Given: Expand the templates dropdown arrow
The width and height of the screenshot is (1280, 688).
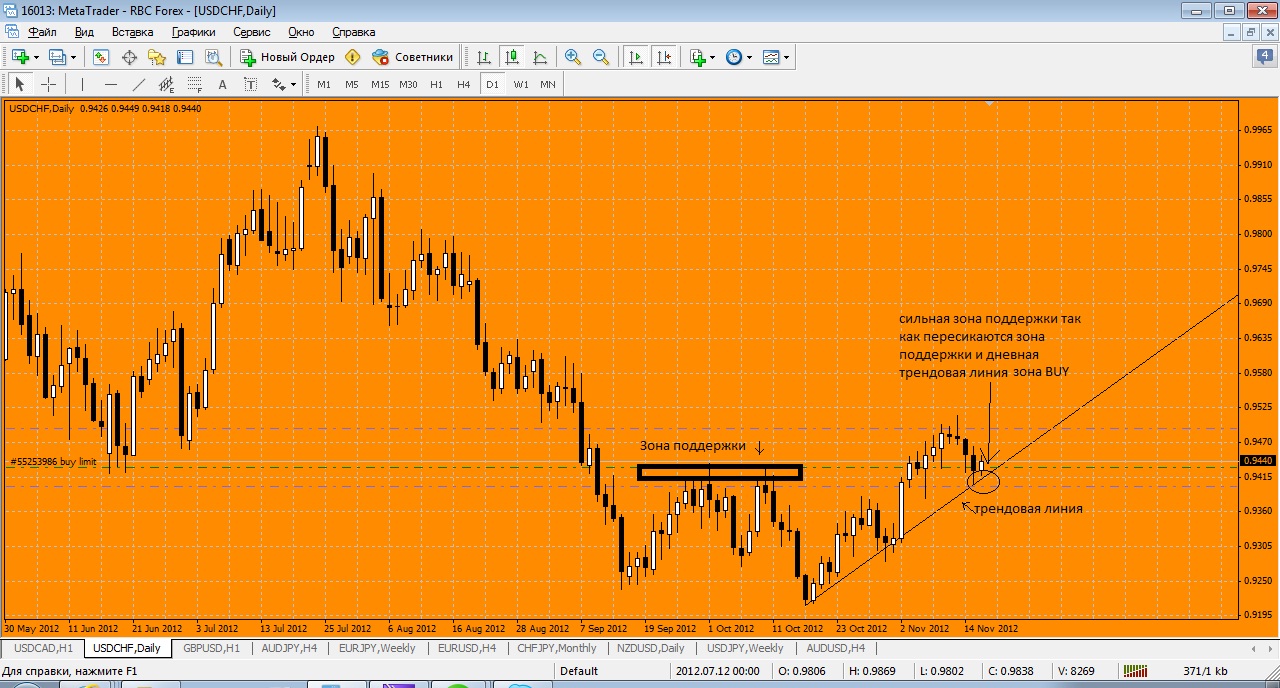Looking at the screenshot, I should [787, 57].
